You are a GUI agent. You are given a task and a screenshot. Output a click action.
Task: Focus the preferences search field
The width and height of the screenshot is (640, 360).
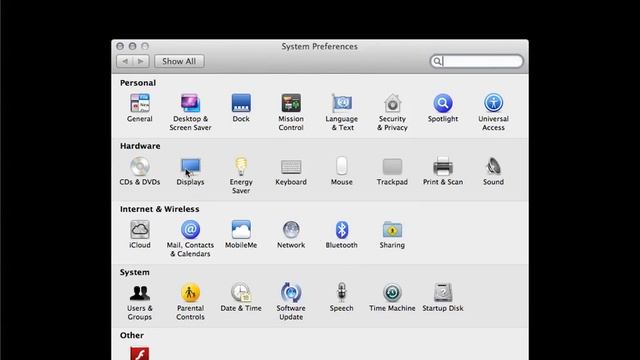coord(476,61)
